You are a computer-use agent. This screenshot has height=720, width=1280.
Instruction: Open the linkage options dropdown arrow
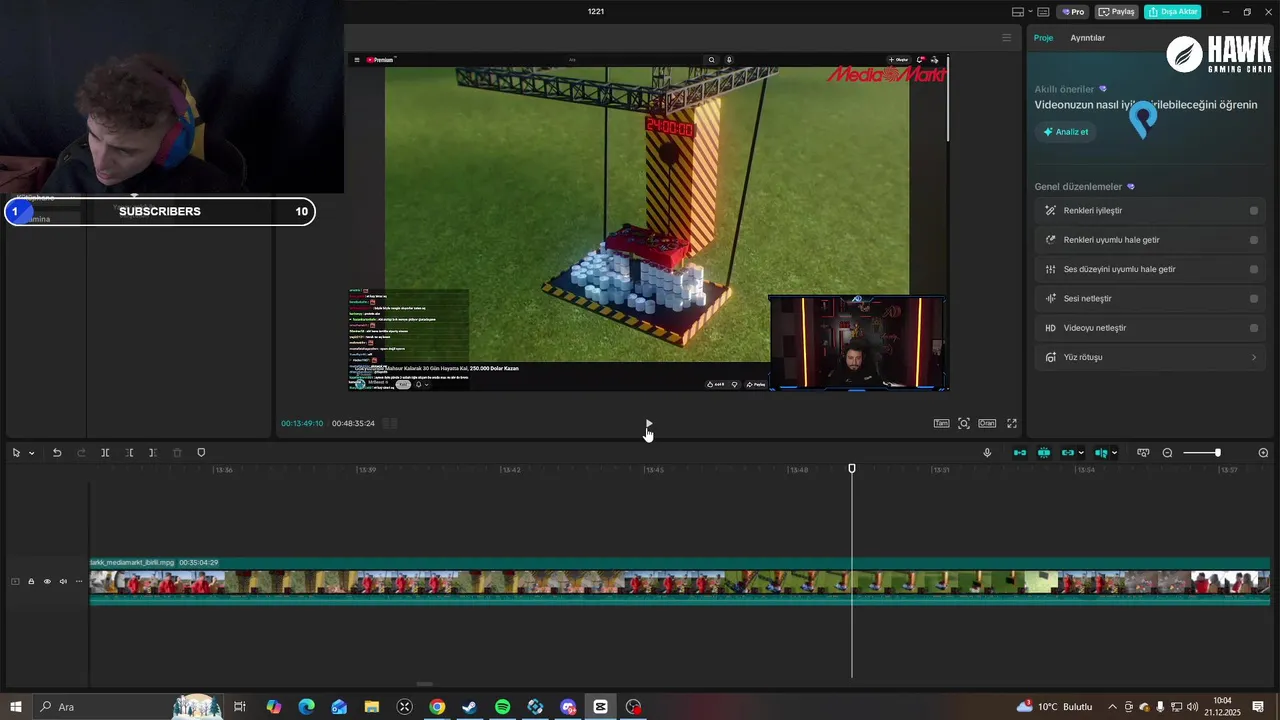pos(1081,453)
